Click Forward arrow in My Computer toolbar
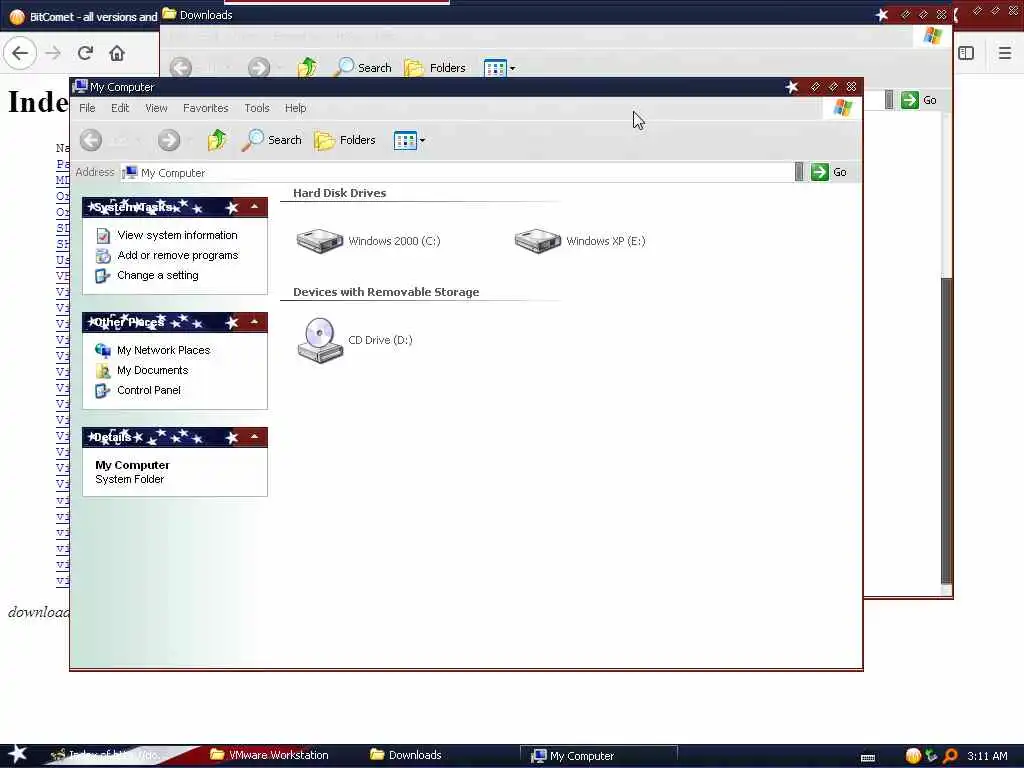 pyautogui.click(x=168, y=140)
